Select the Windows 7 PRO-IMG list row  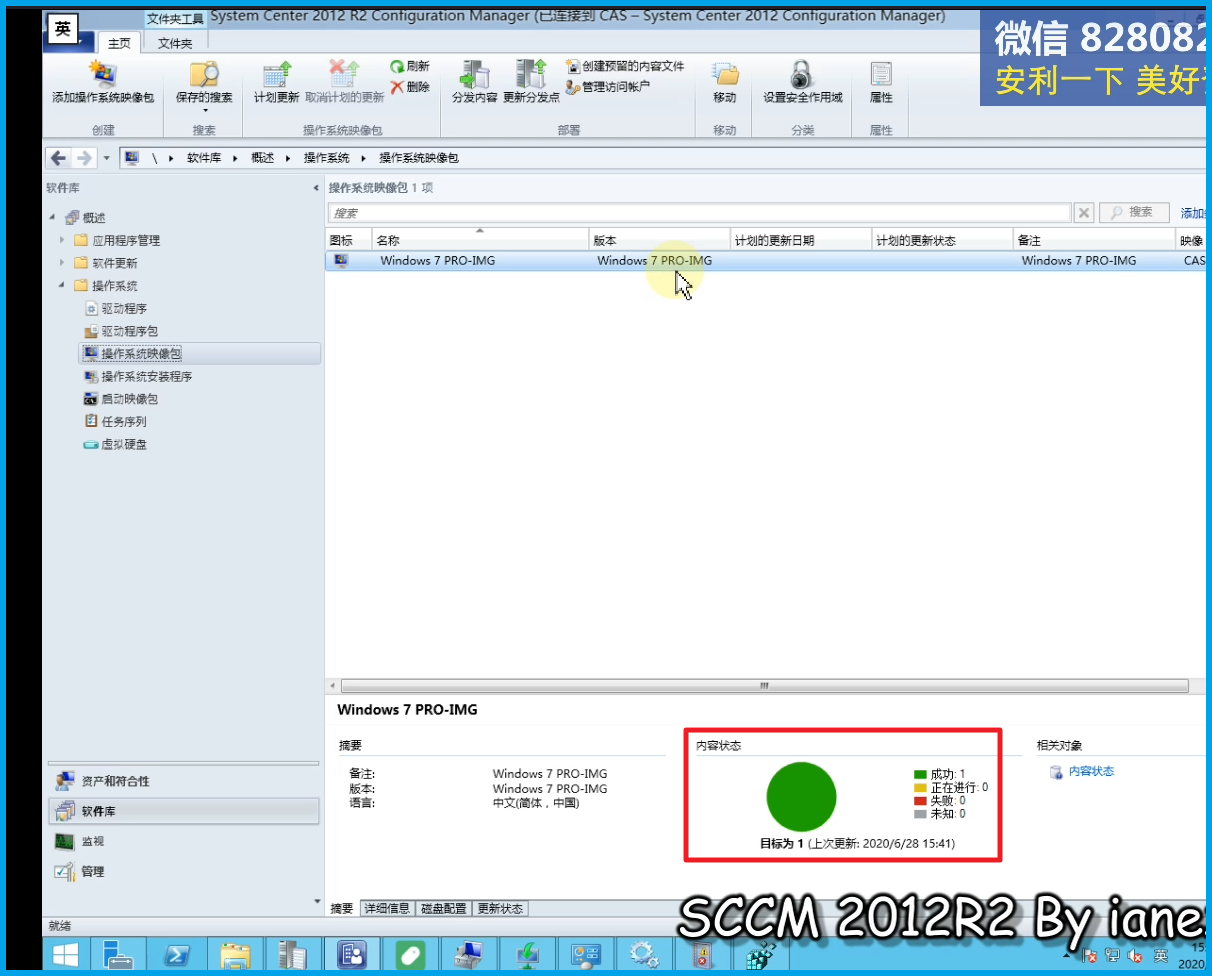click(x=767, y=261)
